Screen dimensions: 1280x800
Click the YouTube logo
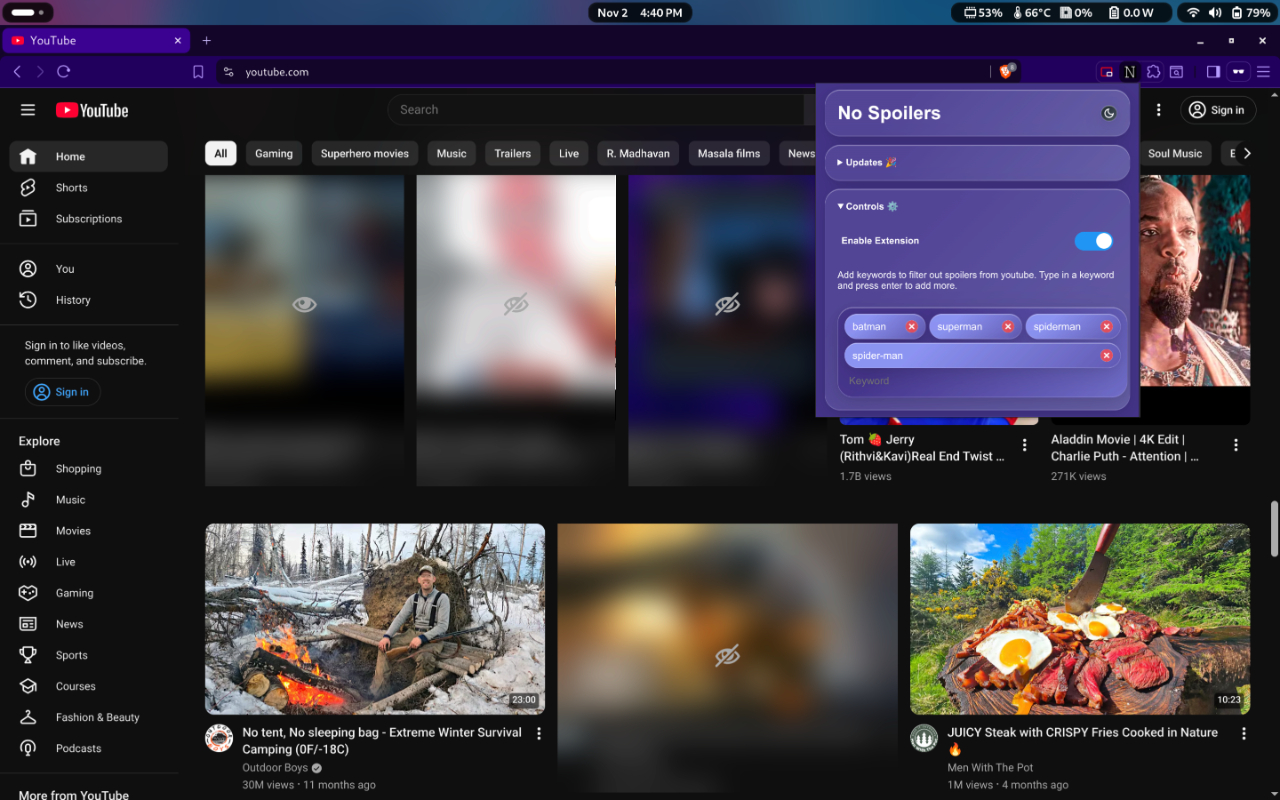[x=92, y=110]
